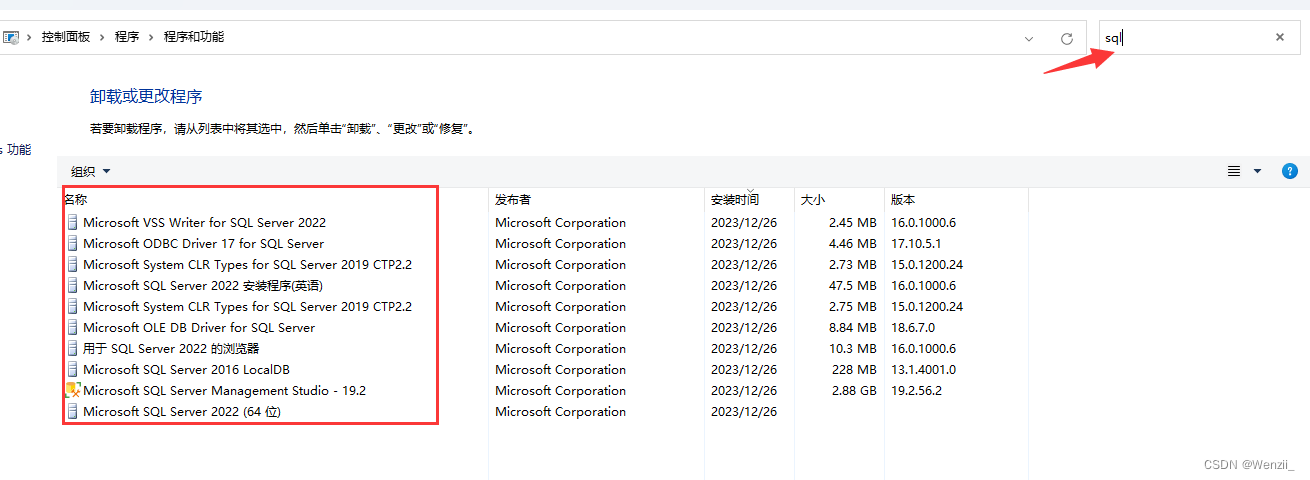Click 程序和功能 in the breadcrumb

click(194, 37)
